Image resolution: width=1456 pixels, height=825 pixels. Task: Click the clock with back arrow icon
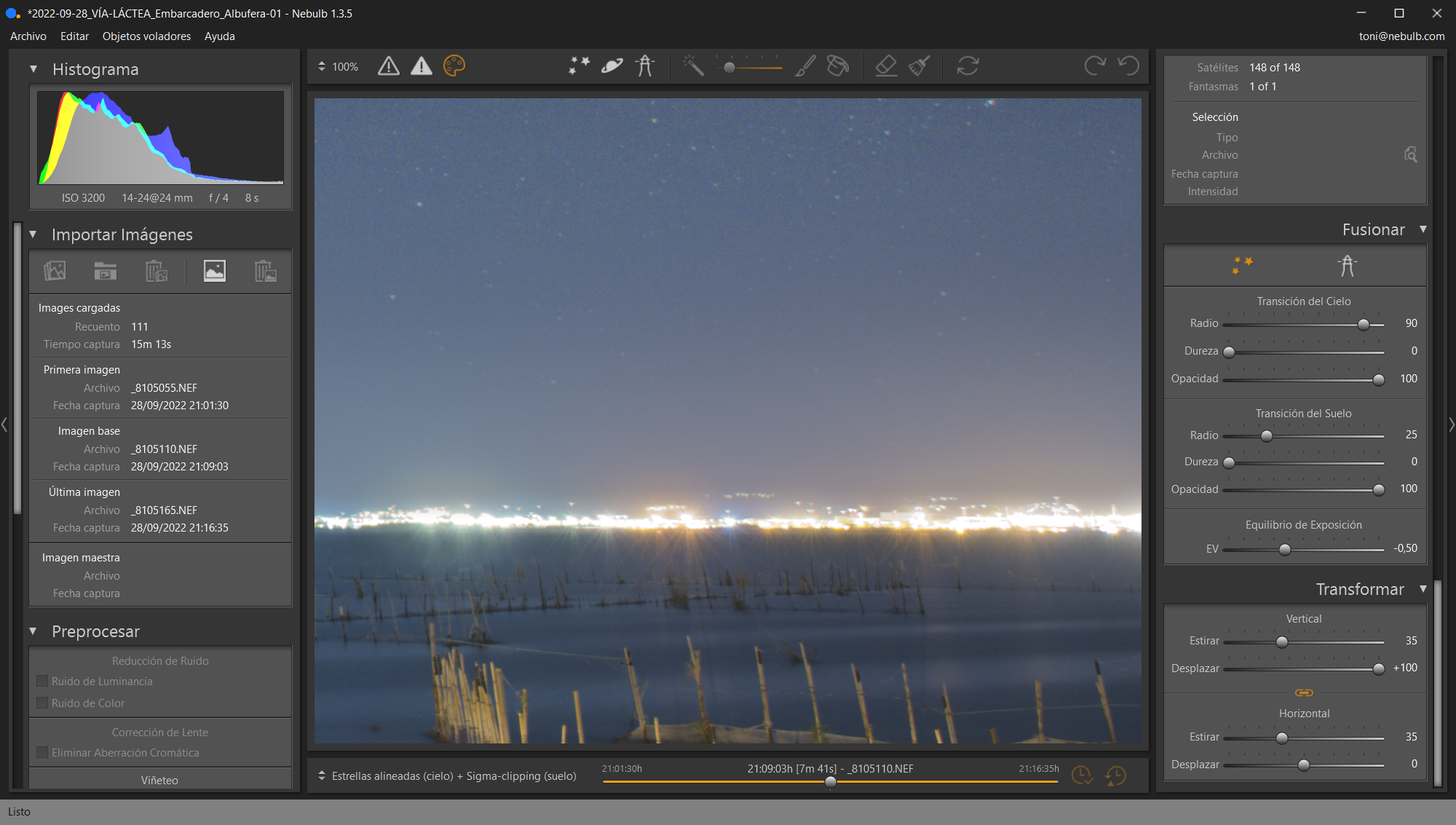pyautogui.click(x=1115, y=775)
